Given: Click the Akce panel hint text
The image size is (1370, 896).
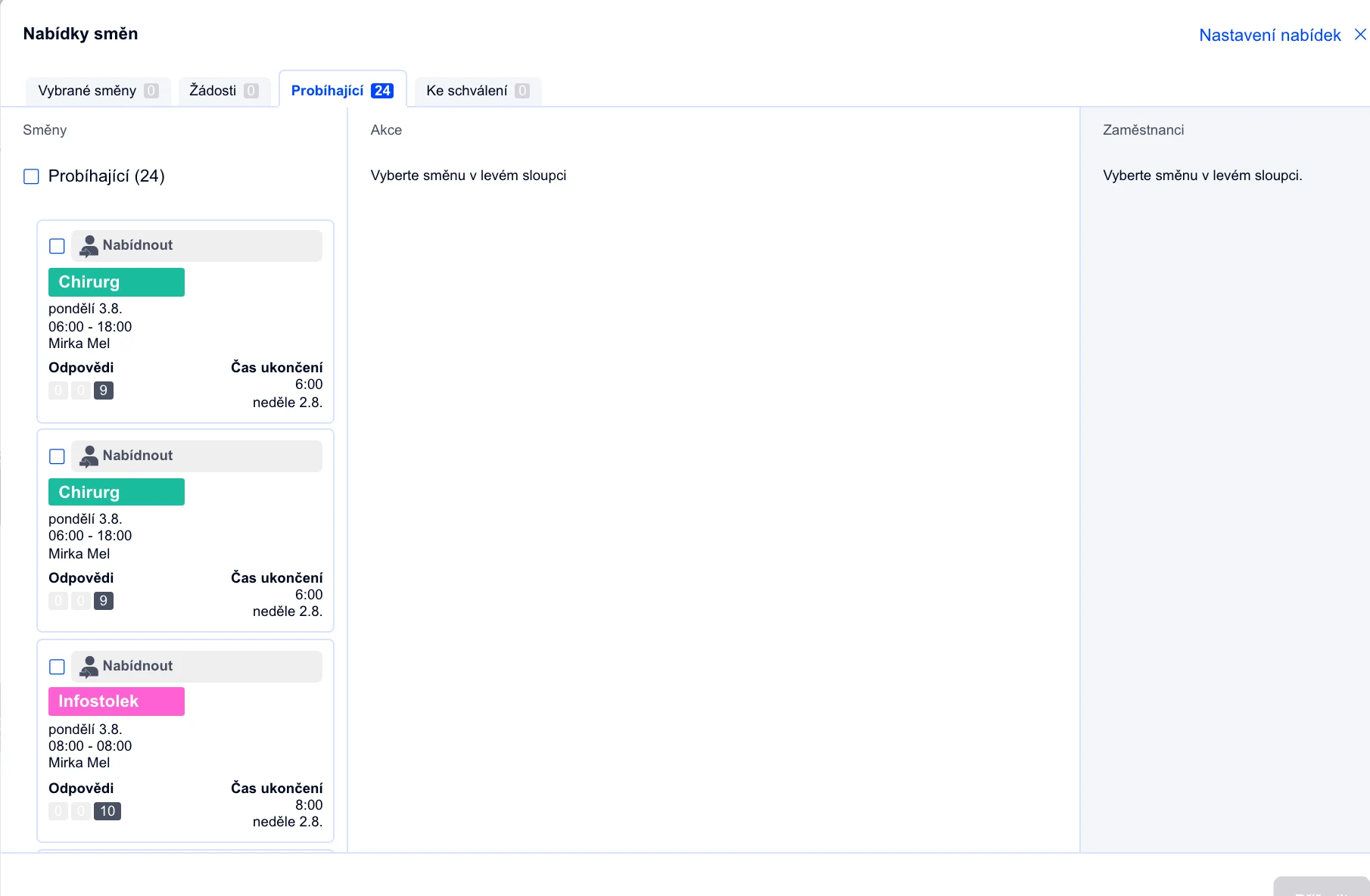Looking at the screenshot, I should 469,176.
